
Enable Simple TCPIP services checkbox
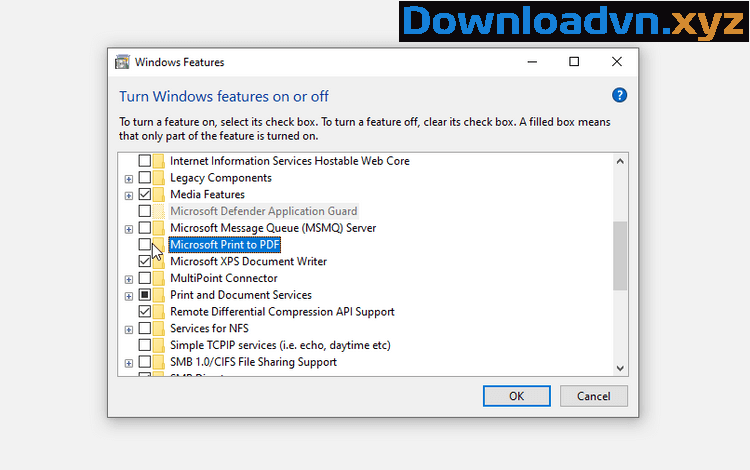pyautogui.click(x=144, y=345)
